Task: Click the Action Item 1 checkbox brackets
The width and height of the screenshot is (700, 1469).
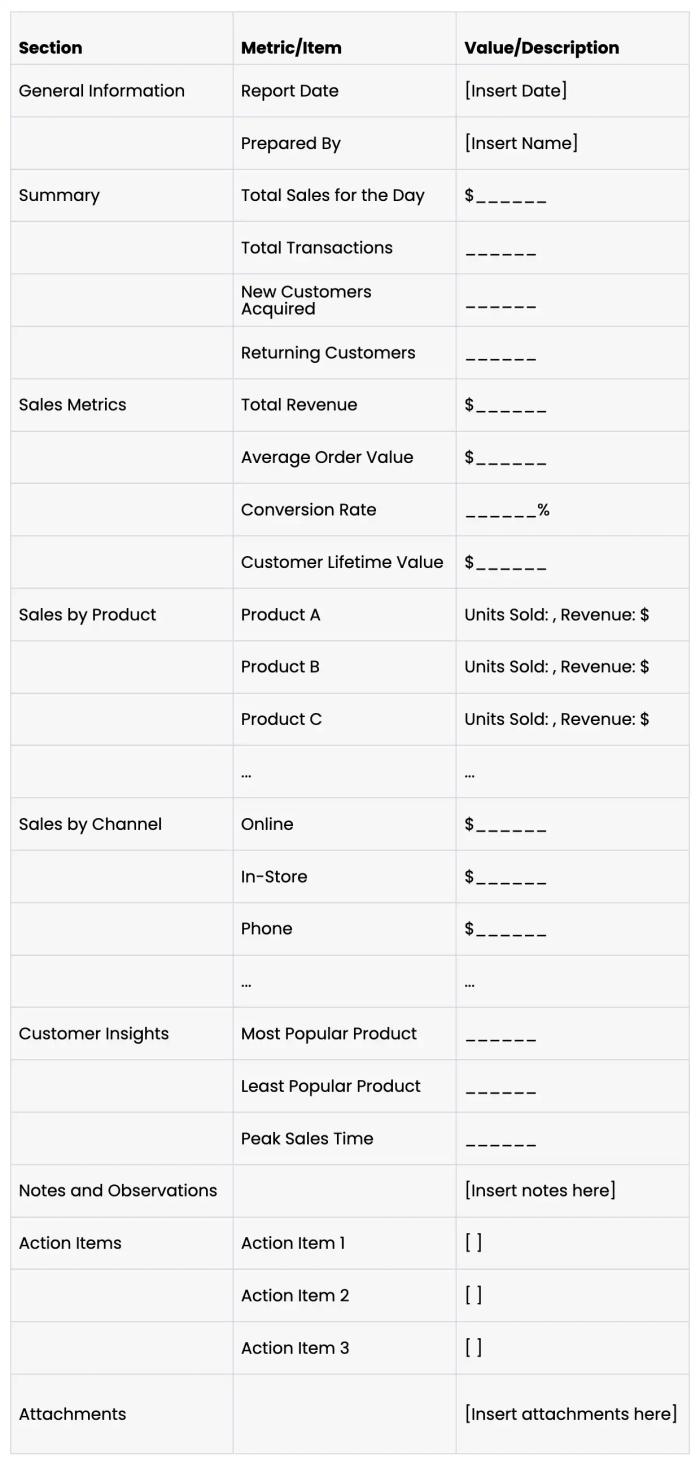Action: pos(473,1243)
